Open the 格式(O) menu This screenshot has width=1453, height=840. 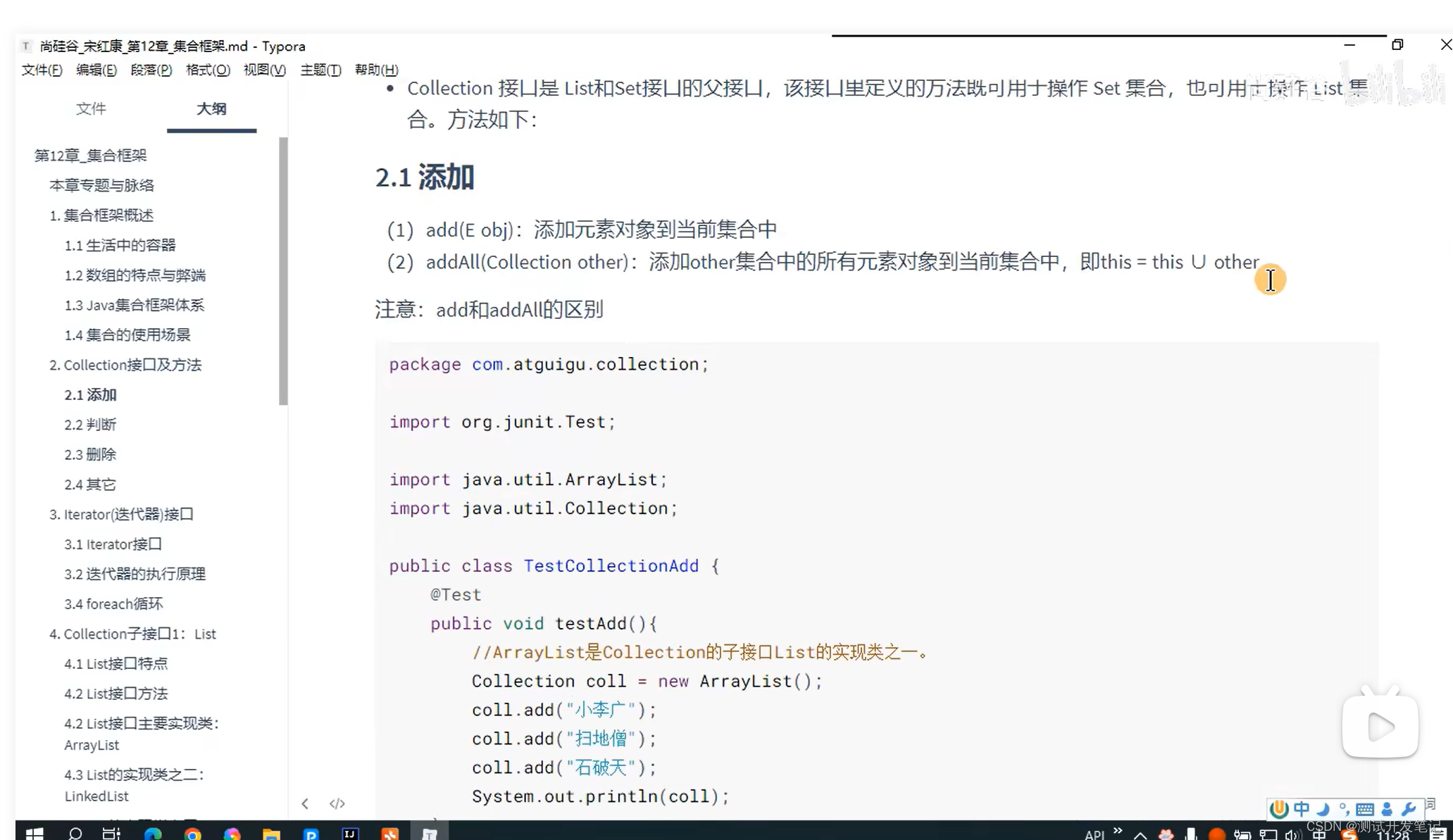tap(208, 70)
